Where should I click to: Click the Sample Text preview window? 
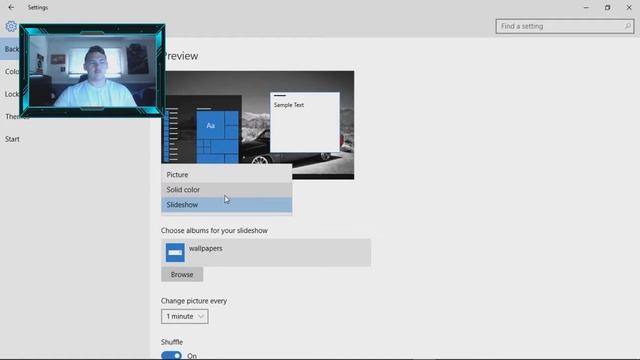point(304,122)
